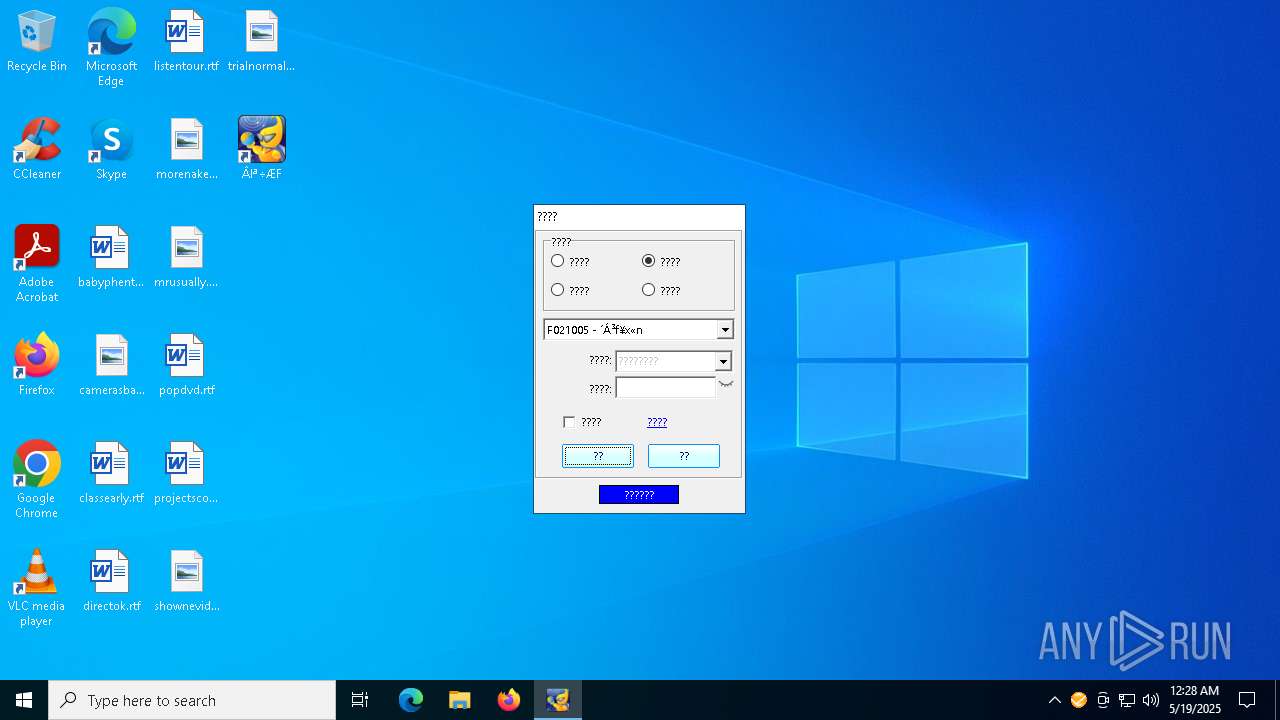Open the notification center icon
The image size is (1280, 720).
(1247, 700)
